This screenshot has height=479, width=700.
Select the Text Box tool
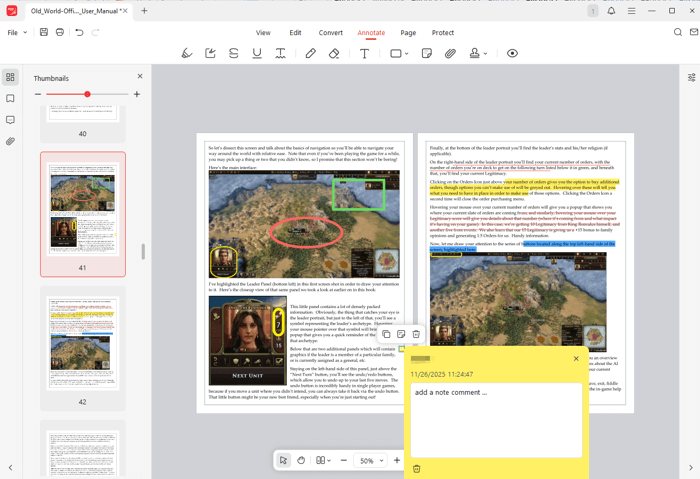pos(364,54)
